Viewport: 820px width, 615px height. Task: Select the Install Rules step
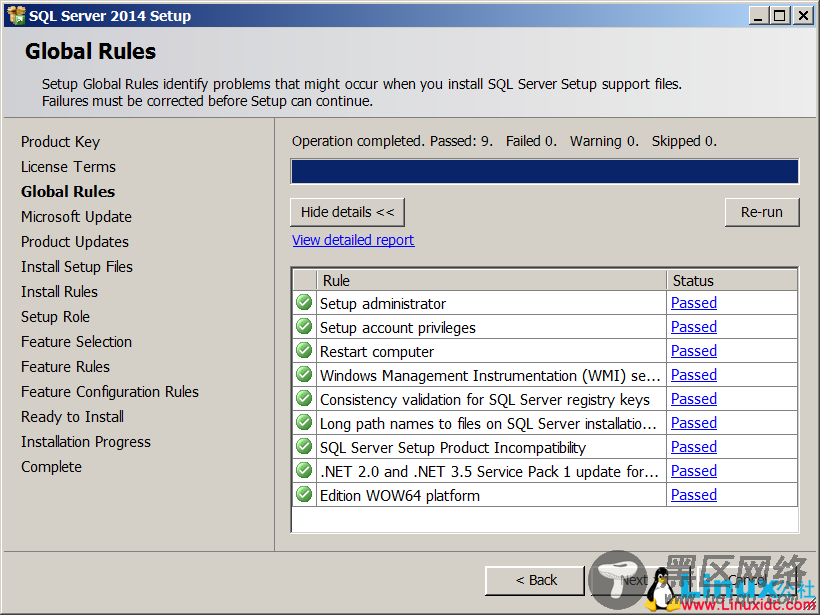point(59,292)
